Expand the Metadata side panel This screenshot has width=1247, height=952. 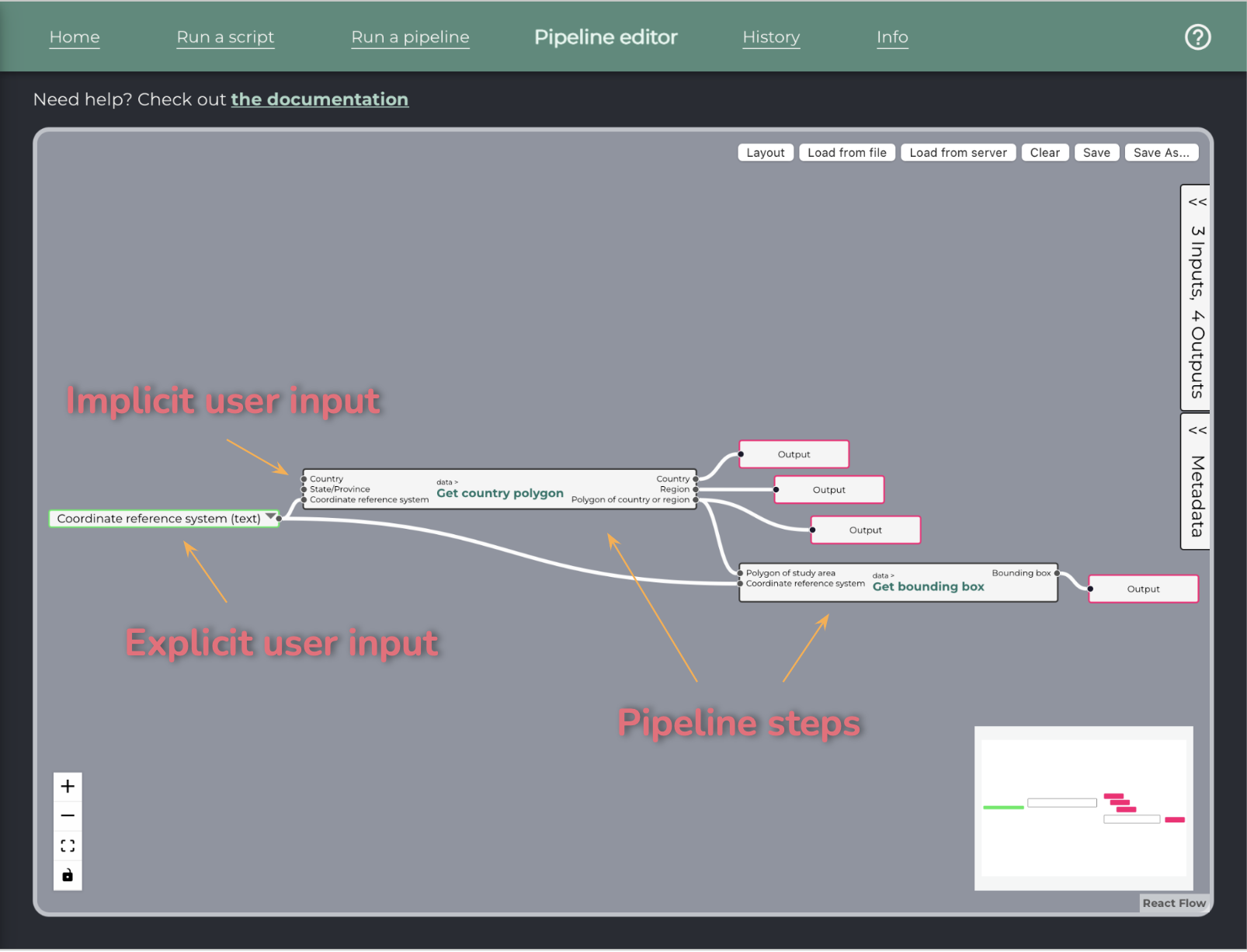point(1197,481)
